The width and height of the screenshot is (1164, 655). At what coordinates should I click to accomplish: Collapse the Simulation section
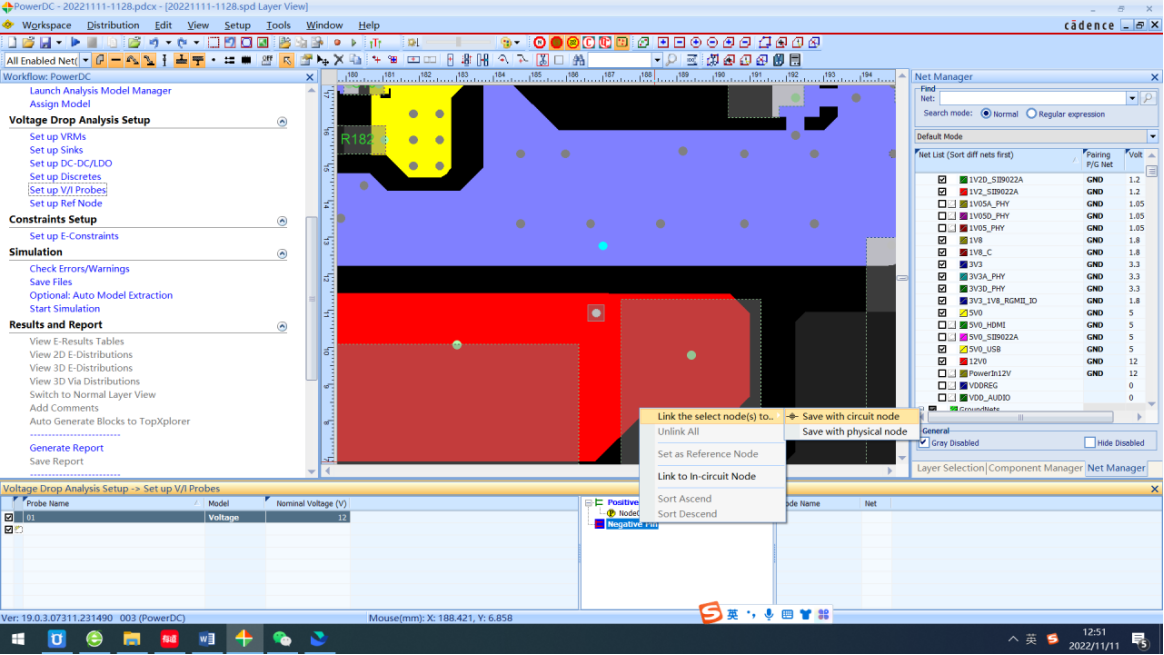(x=282, y=253)
